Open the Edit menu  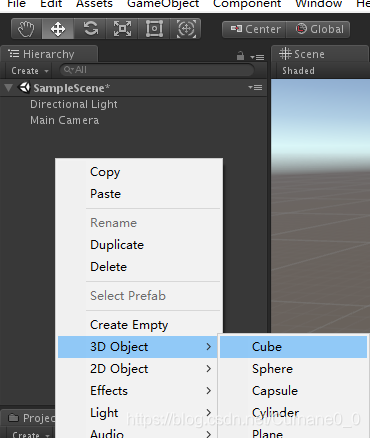click(x=51, y=4)
